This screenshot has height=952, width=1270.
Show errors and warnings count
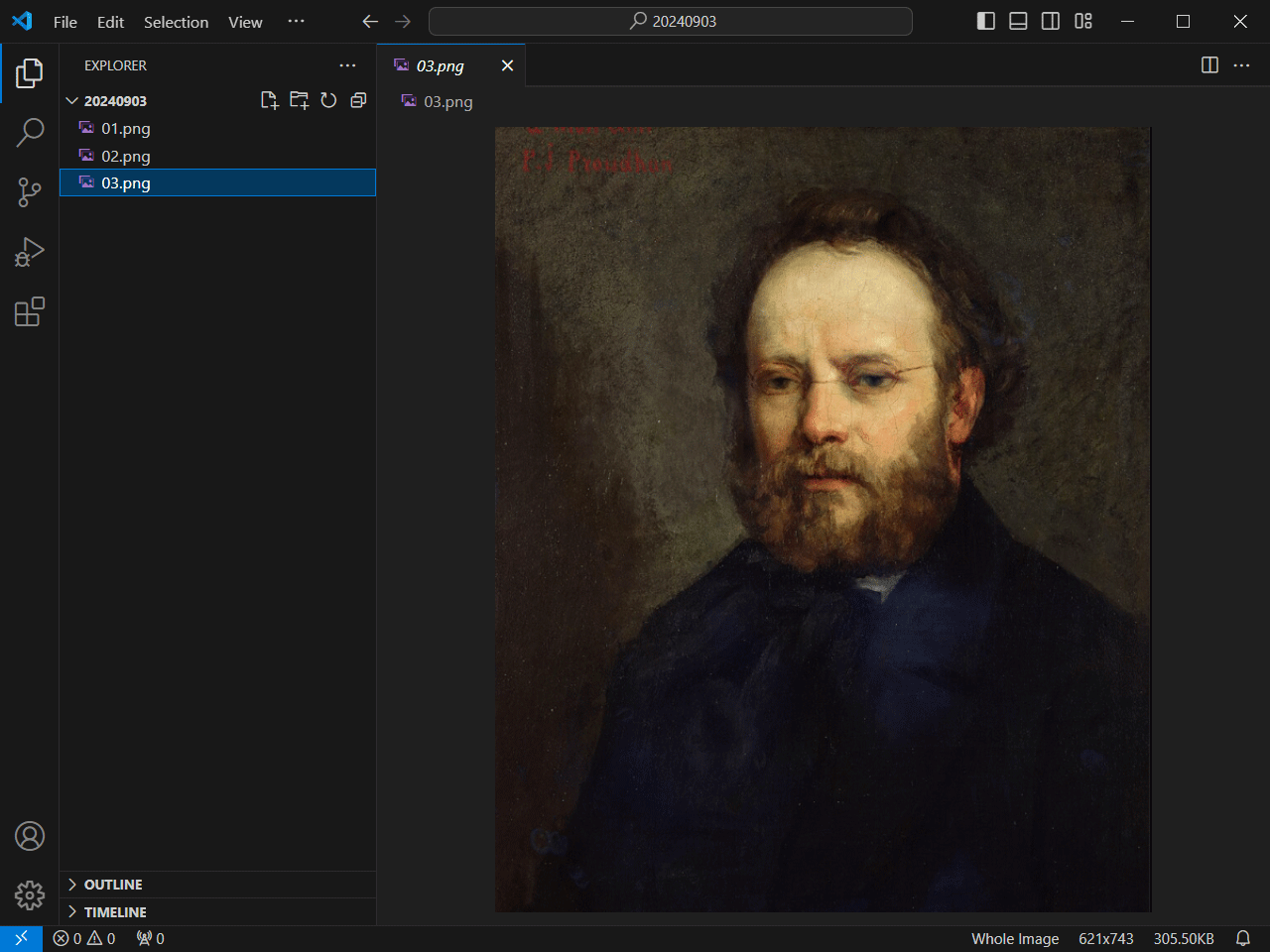[x=84, y=938]
